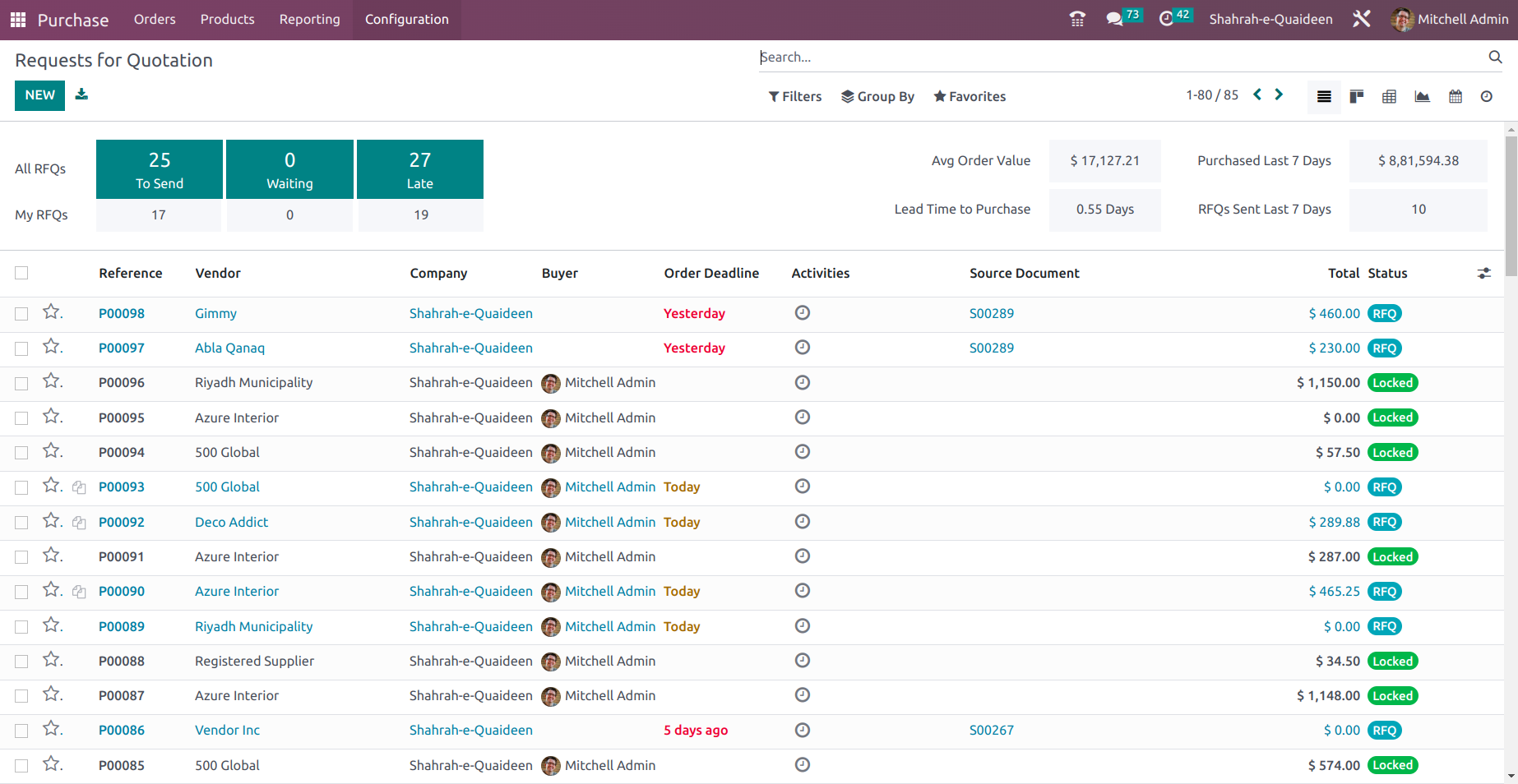
Task: Open the activity view
Action: click(x=1487, y=96)
